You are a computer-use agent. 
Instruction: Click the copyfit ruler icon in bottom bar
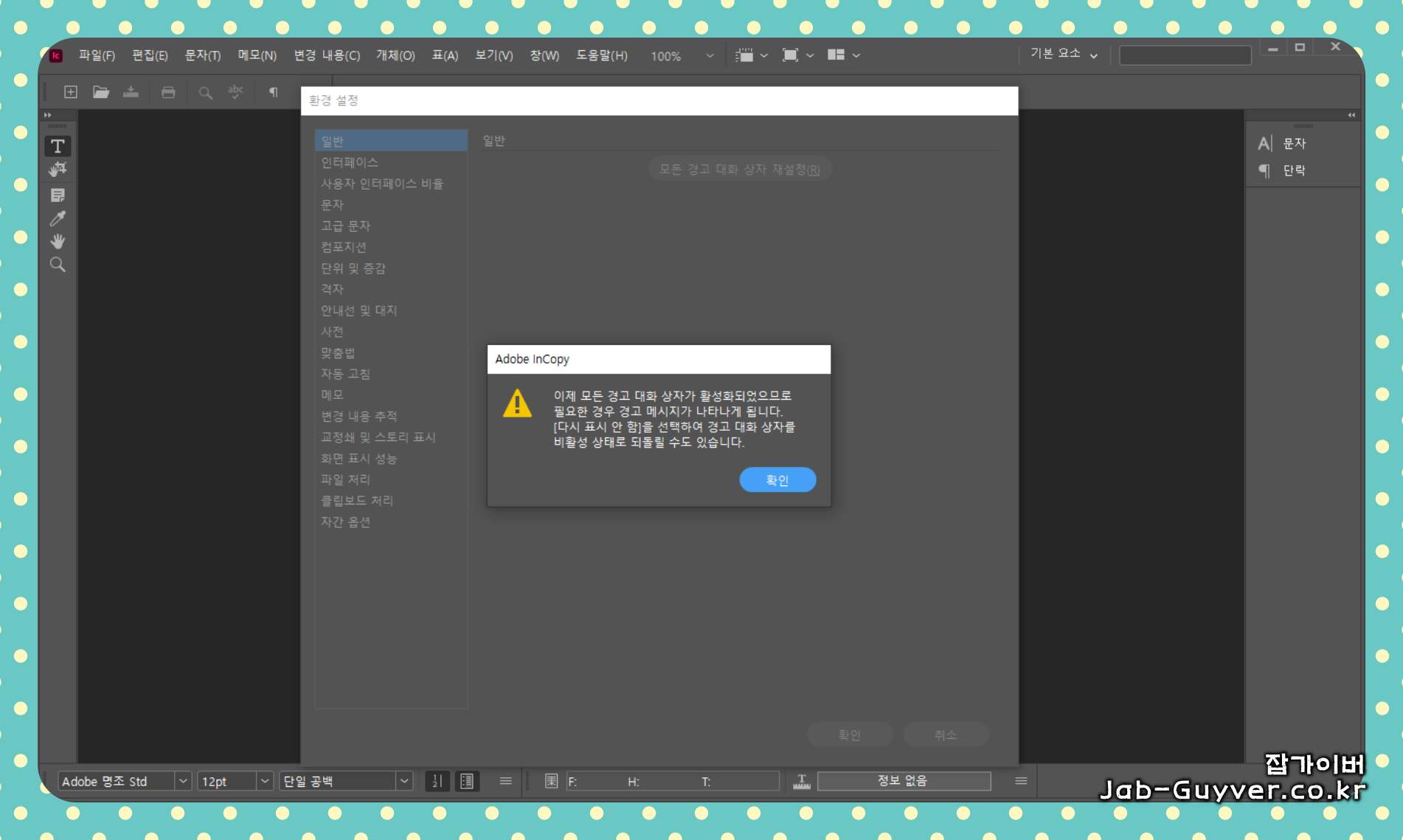click(x=802, y=781)
